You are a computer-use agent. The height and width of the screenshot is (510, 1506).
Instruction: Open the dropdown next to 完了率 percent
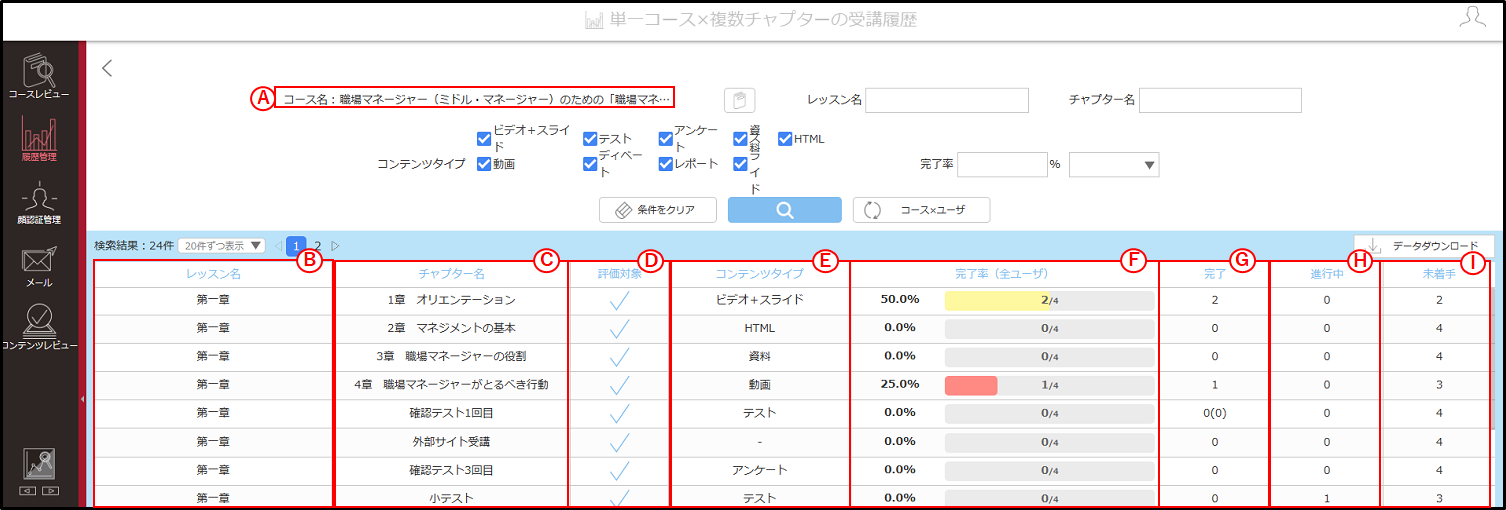pyautogui.click(x=1114, y=165)
